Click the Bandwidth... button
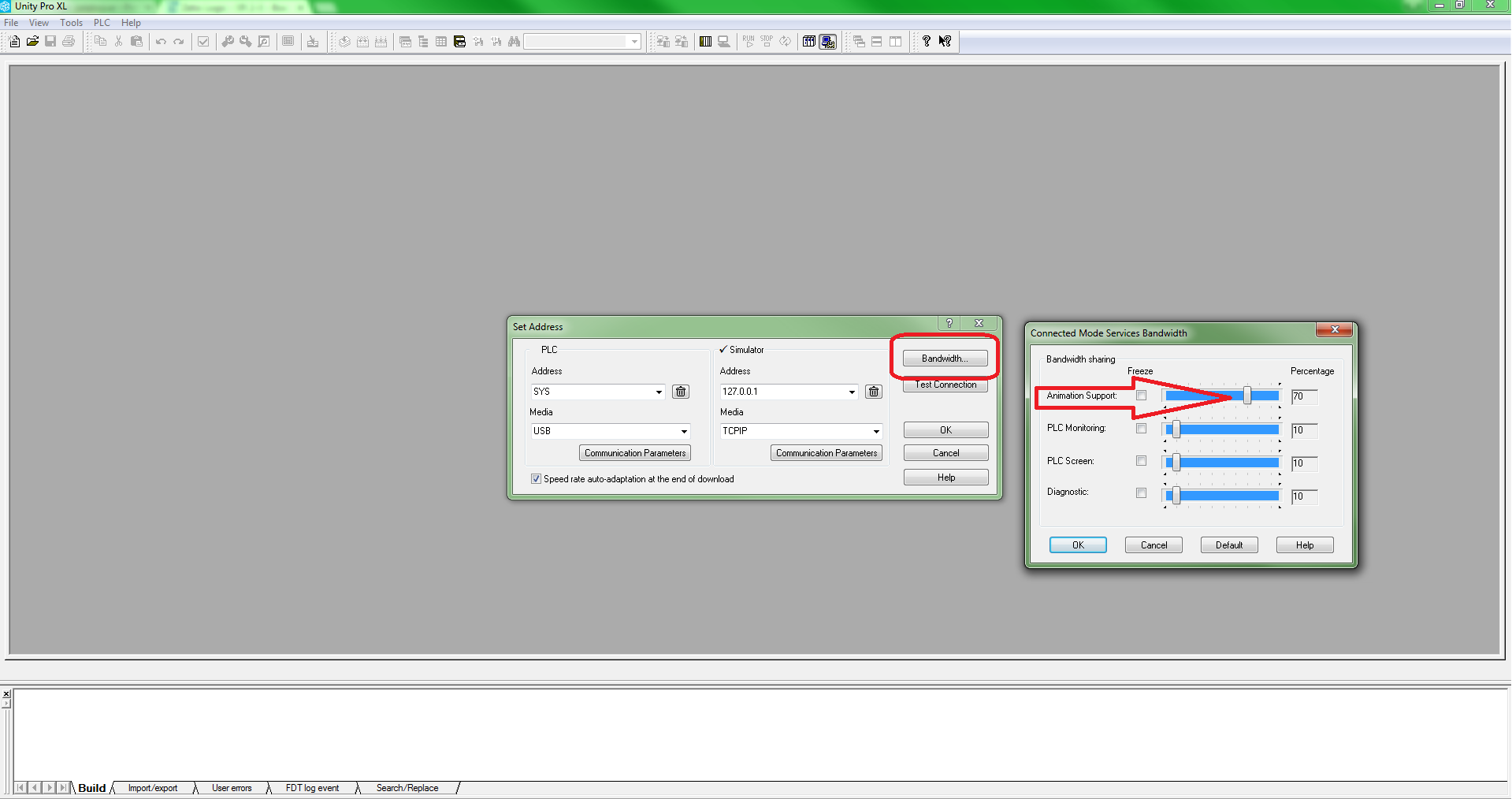Image resolution: width=1512 pixels, height=799 pixels. tap(945, 359)
